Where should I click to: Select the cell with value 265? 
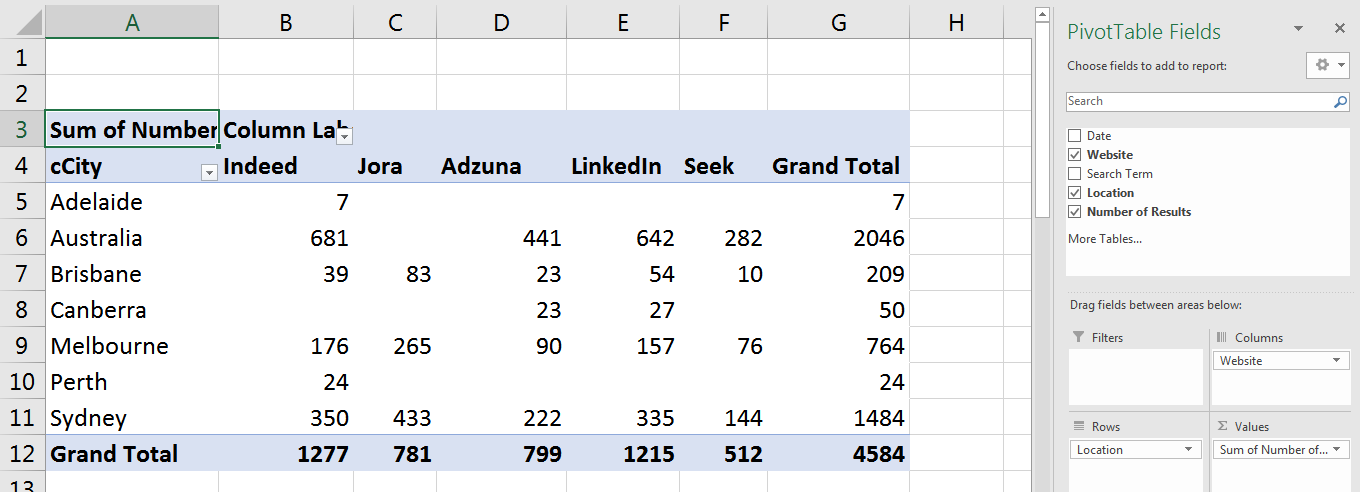[395, 345]
